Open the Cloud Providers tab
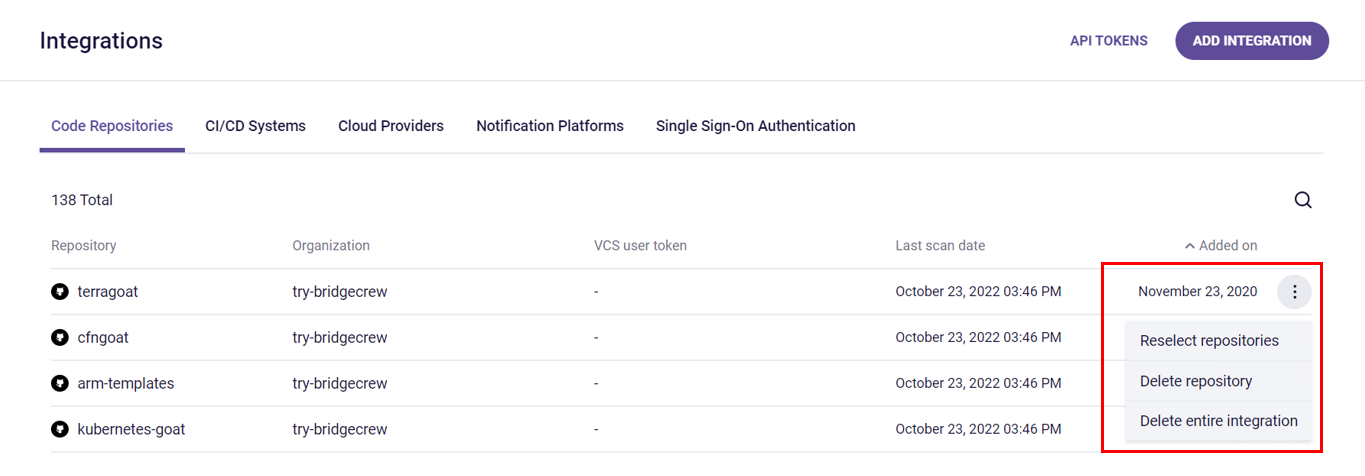Viewport: 1365px width, 476px height. [x=391, y=126]
